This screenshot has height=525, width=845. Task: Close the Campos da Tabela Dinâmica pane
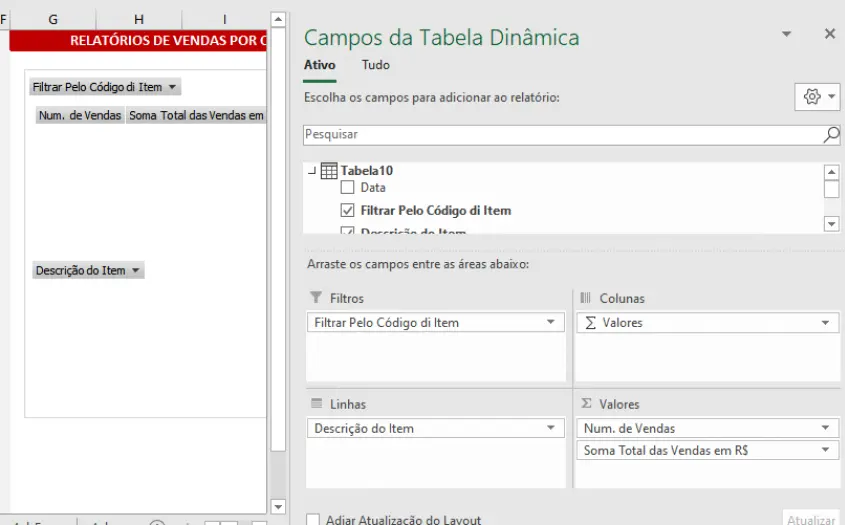[829, 34]
